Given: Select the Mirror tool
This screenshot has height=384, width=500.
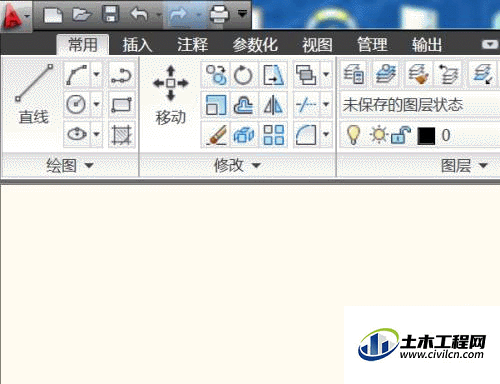Looking at the screenshot, I should pos(273,105).
